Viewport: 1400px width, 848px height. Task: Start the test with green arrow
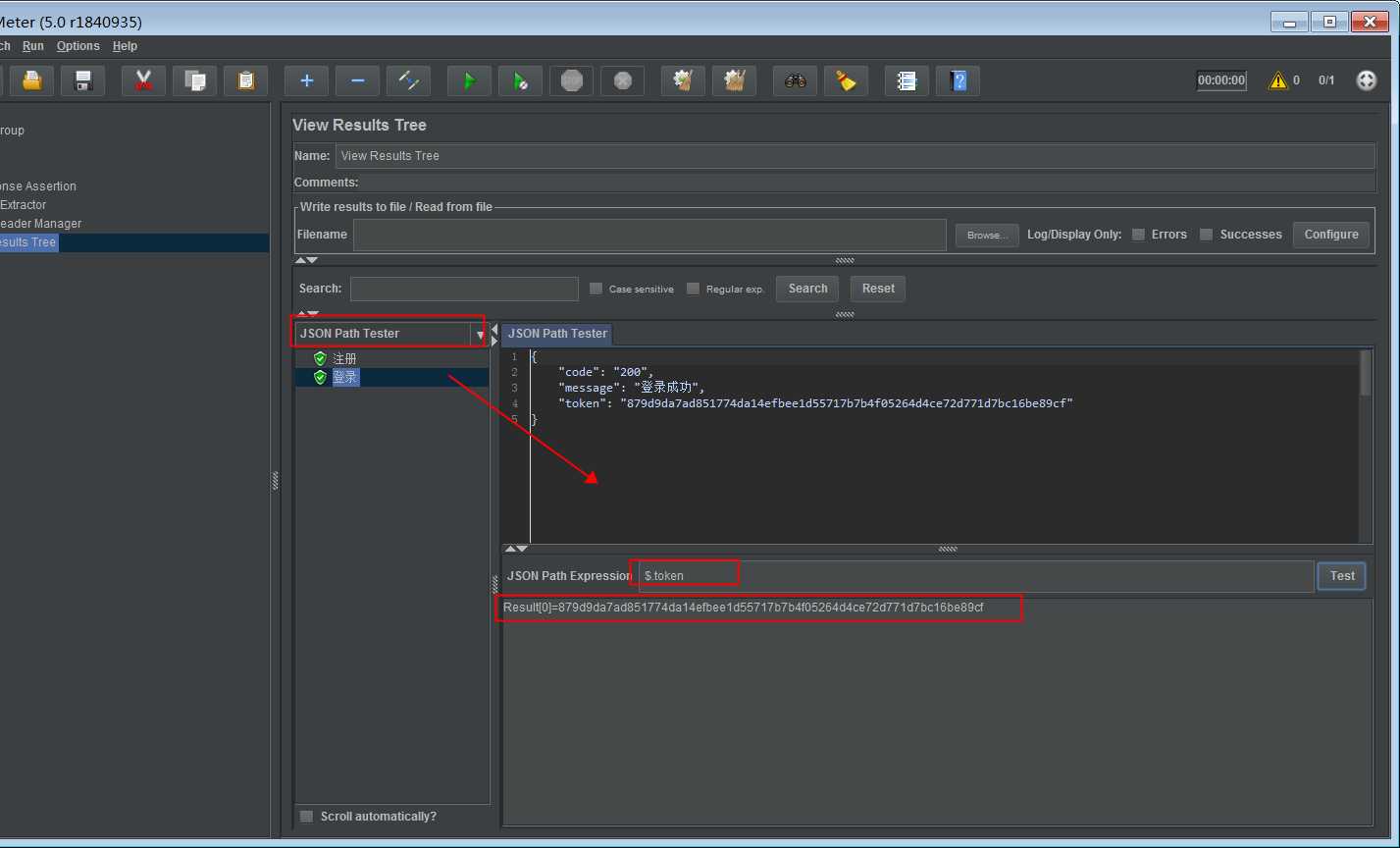tap(470, 80)
